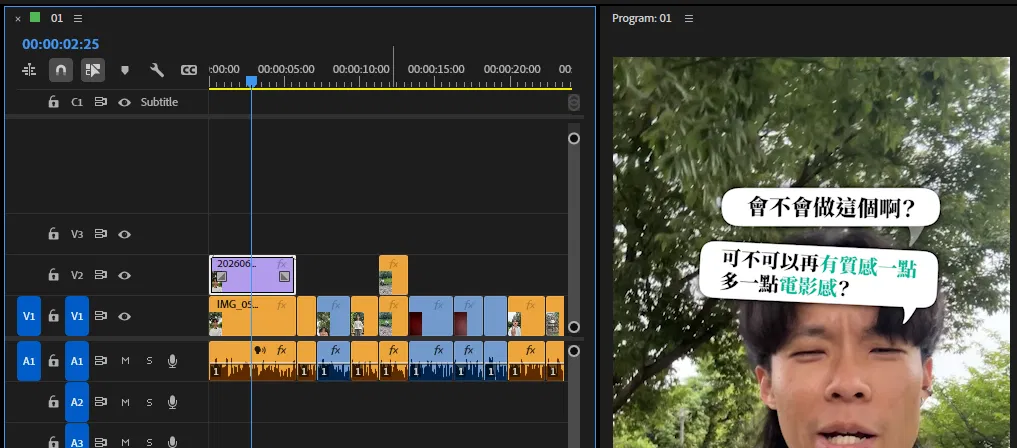
Task: Click the caption track scroll handle
Action: (574, 102)
